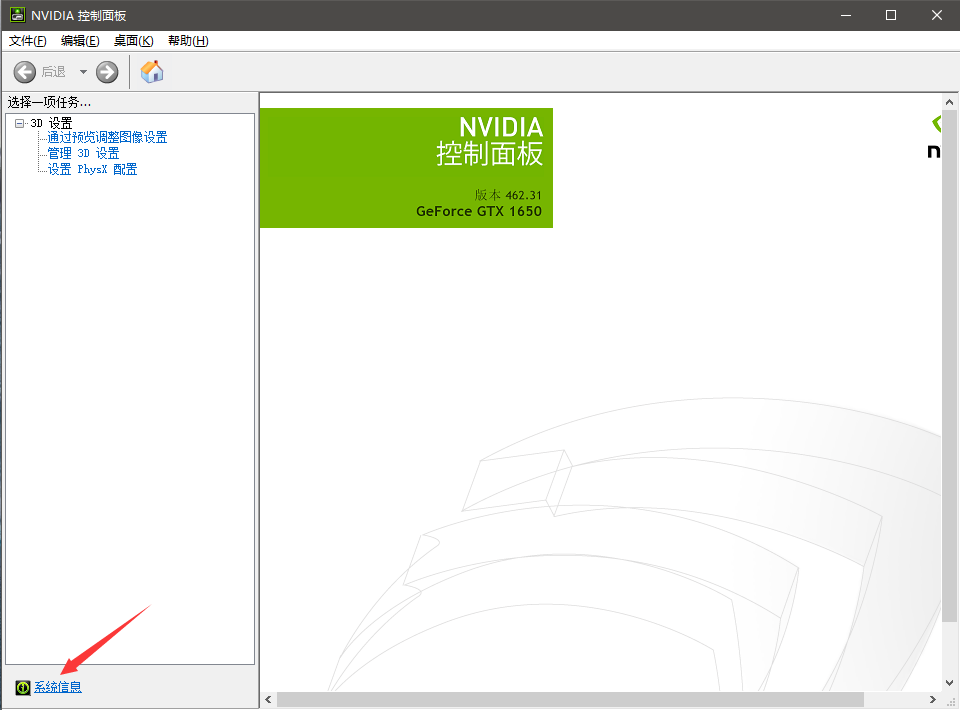Click the GeForce GTX 1650 text
Image resolution: width=960 pixels, height=710 pixels.
(479, 211)
